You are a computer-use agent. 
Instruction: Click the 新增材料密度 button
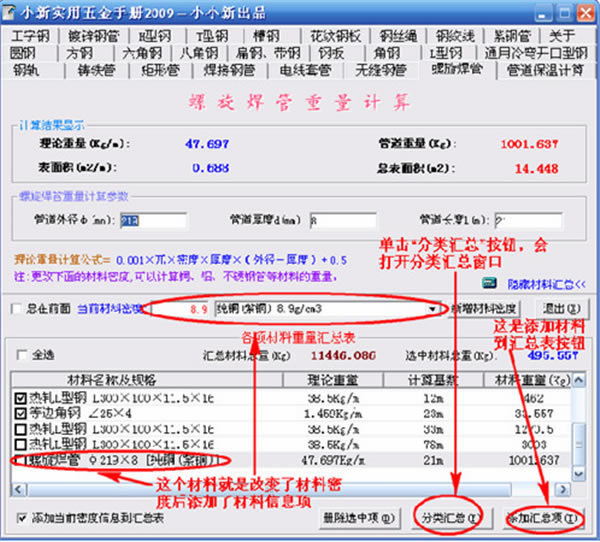click(x=484, y=308)
